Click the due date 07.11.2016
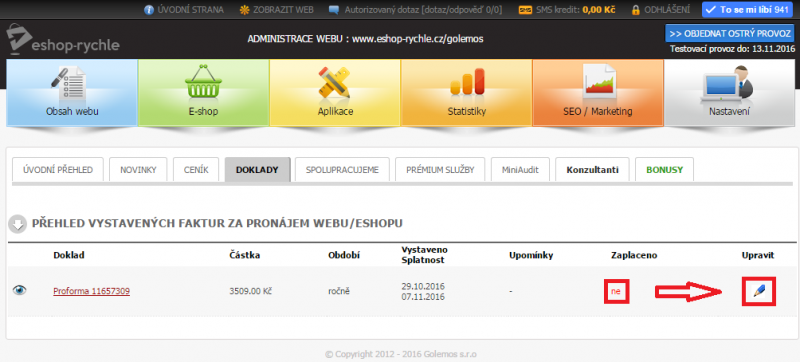Viewport: 800px width, 362px height. tap(423, 297)
